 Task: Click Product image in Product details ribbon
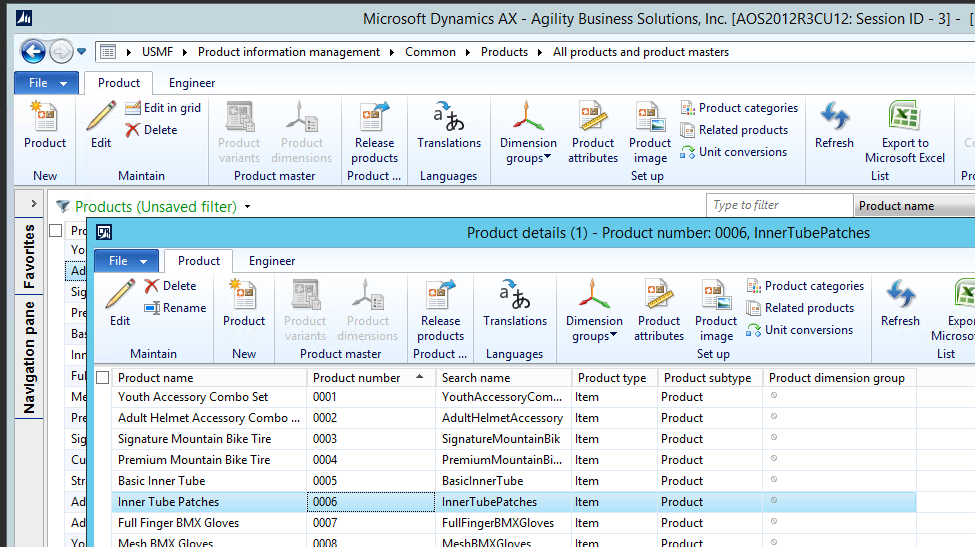716,310
